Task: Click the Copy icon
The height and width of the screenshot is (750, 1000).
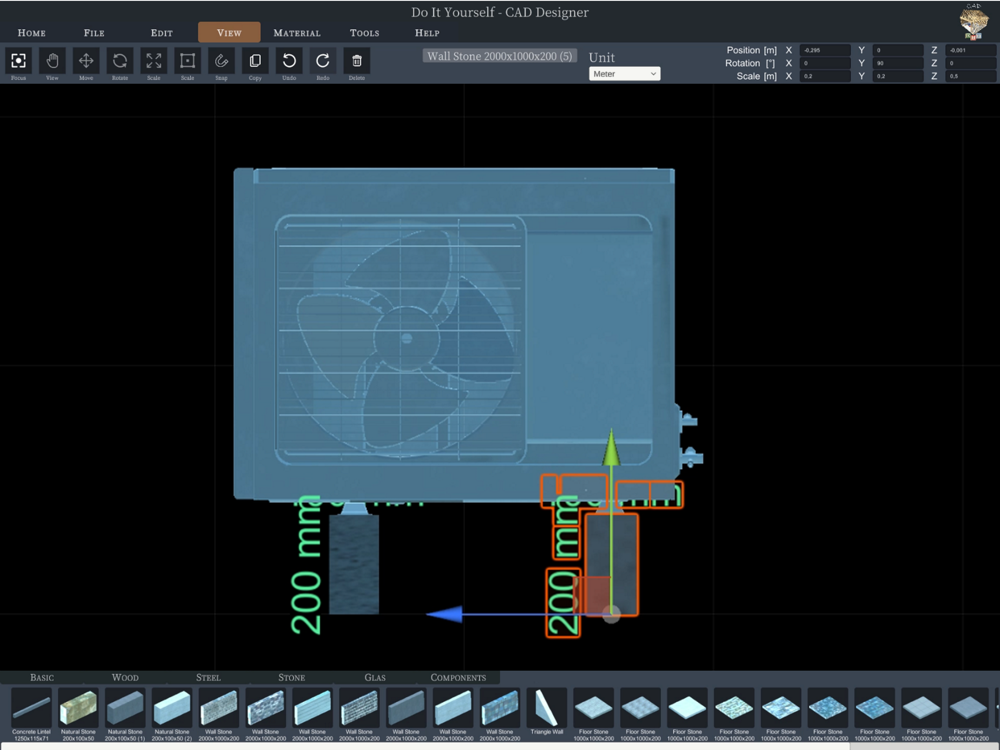Action: coord(255,61)
